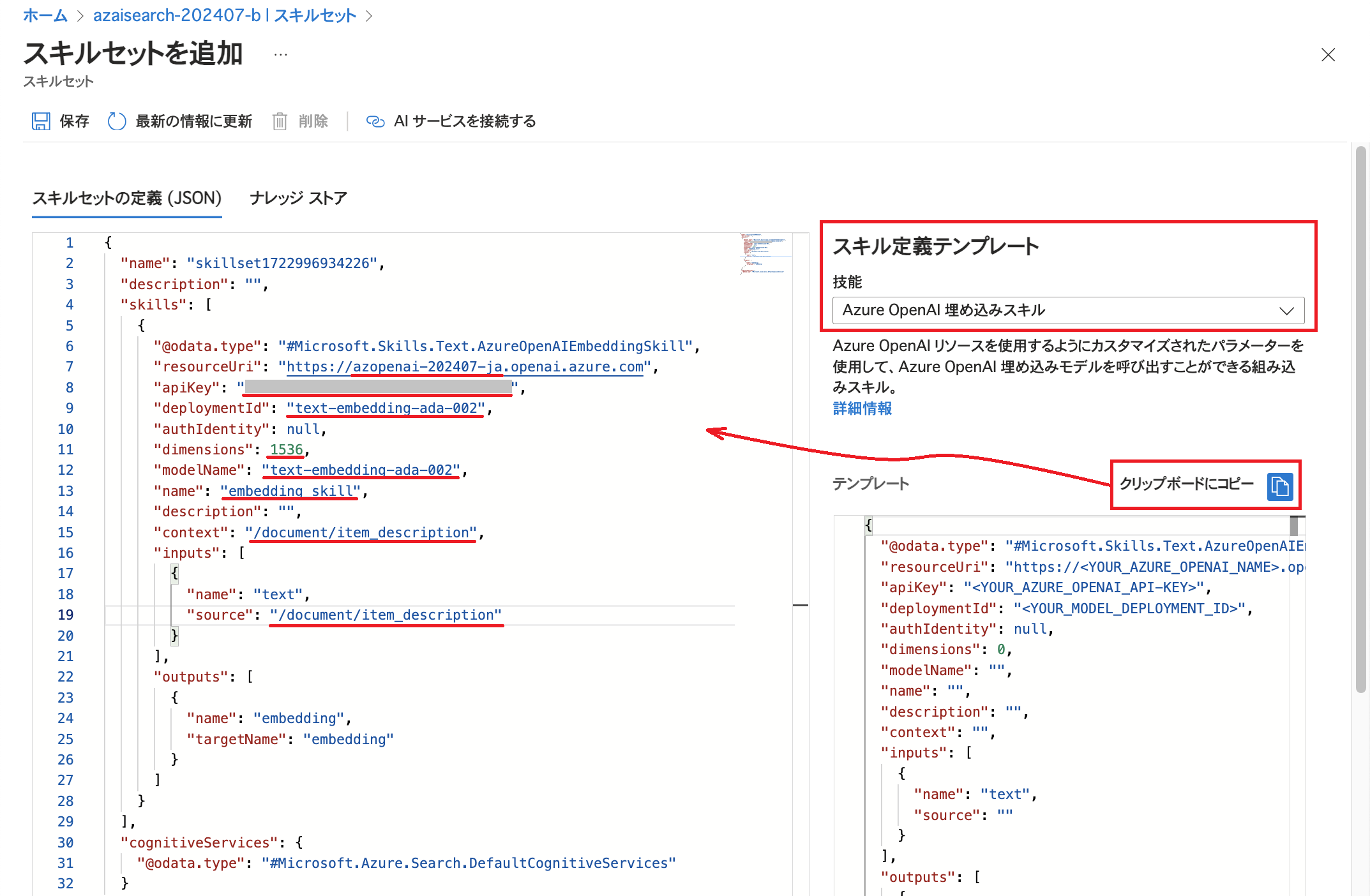Image resolution: width=1370 pixels, height=896 pixels.
Task: Click skillset name value skillset1722996934226
Action: tap(282, 264)
